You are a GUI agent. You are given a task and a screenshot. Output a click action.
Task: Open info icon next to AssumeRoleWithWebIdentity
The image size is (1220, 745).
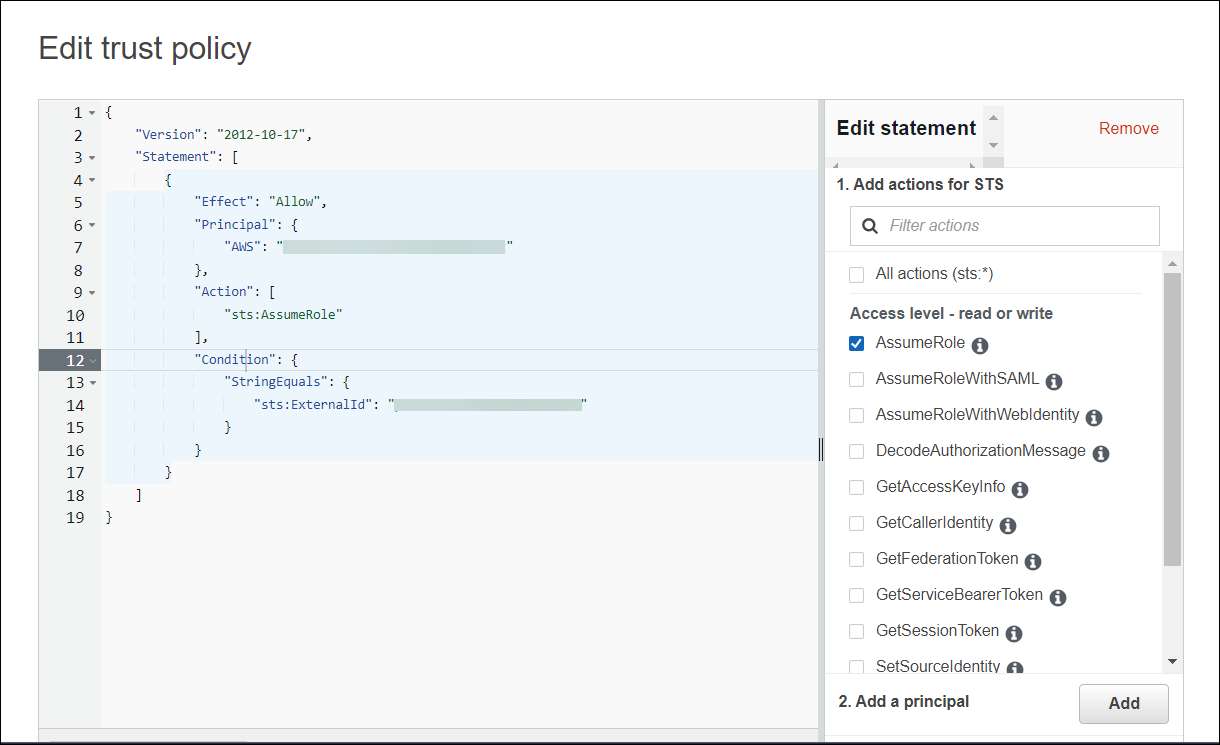[1094, 417]
